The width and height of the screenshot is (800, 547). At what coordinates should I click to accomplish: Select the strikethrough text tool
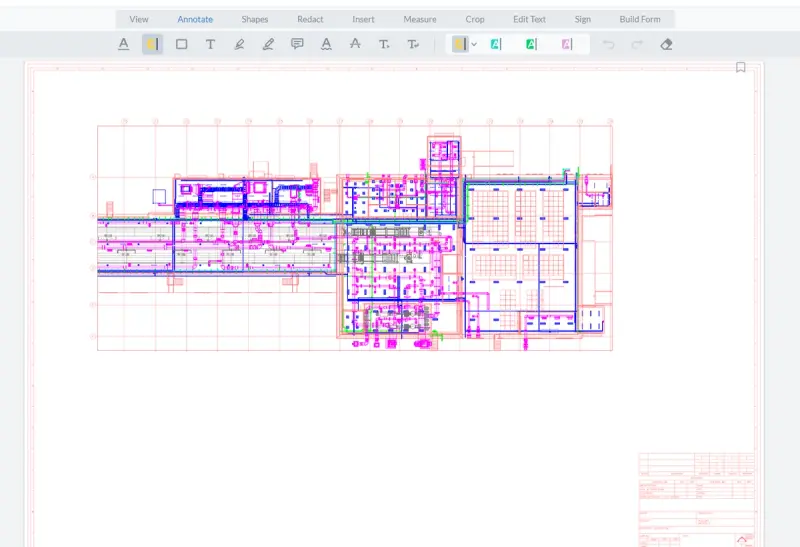(x=355, y=44)
